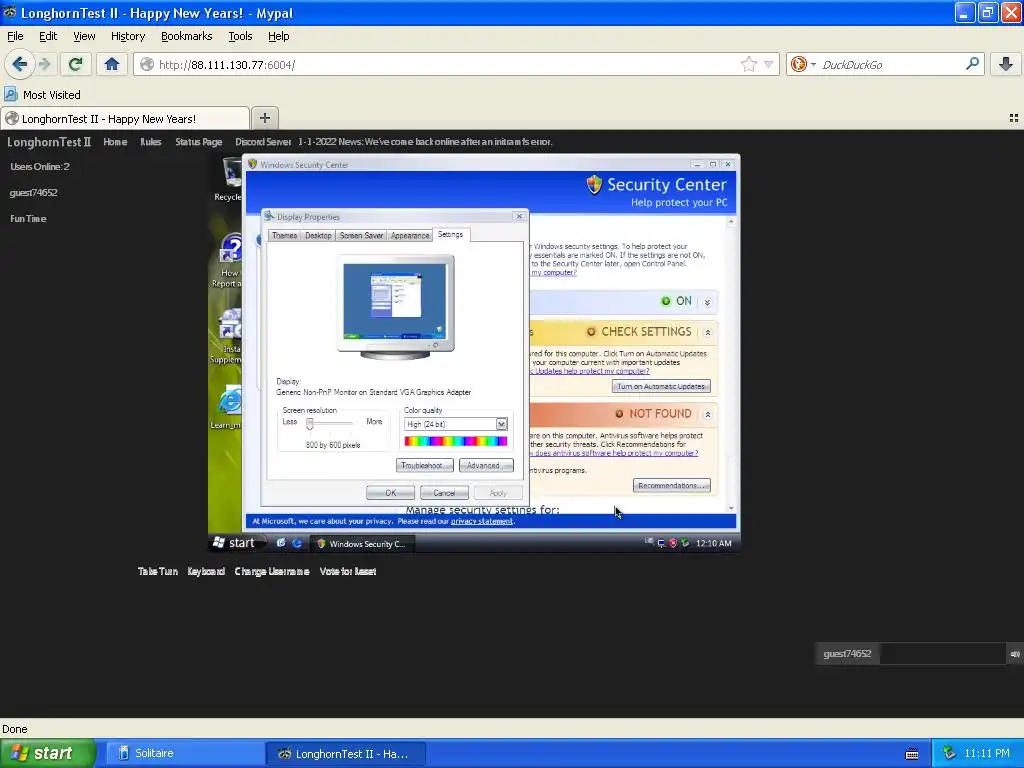The width and height of the screenshot is (1024, 768).
Task: Toggle the chat sound speaker icon
Action: coord(1015,654)
